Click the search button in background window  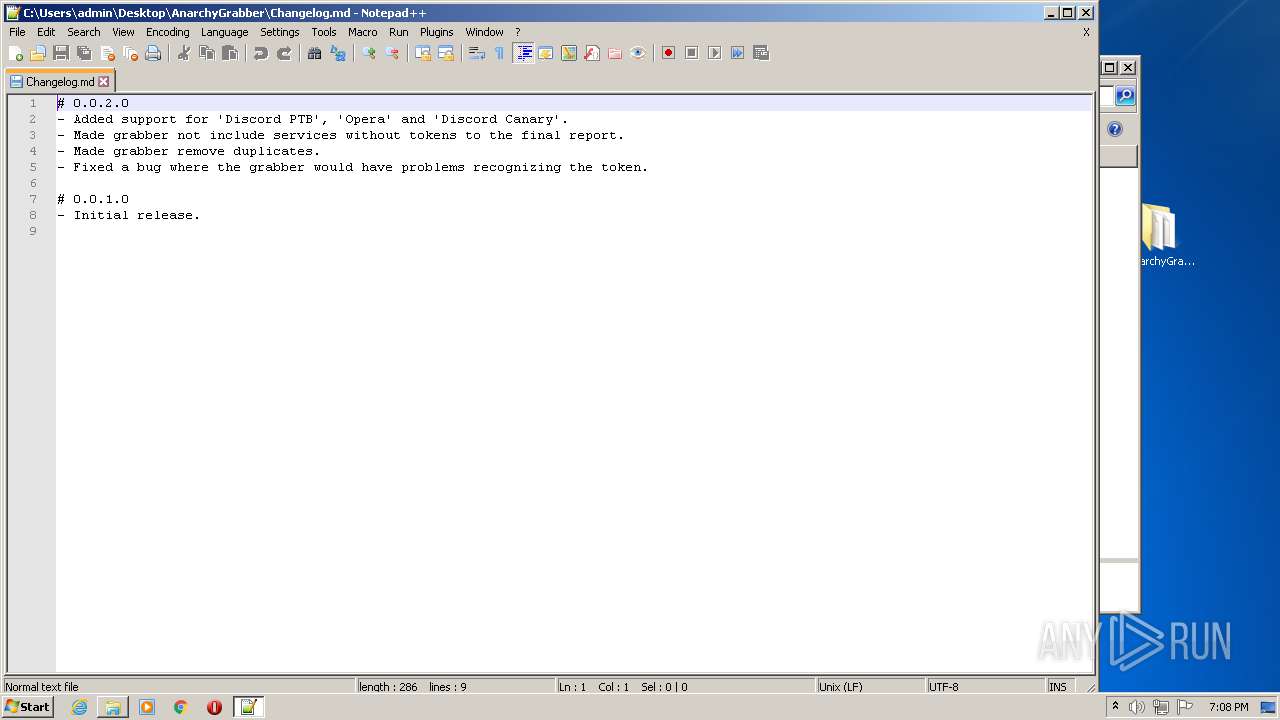1125,96
